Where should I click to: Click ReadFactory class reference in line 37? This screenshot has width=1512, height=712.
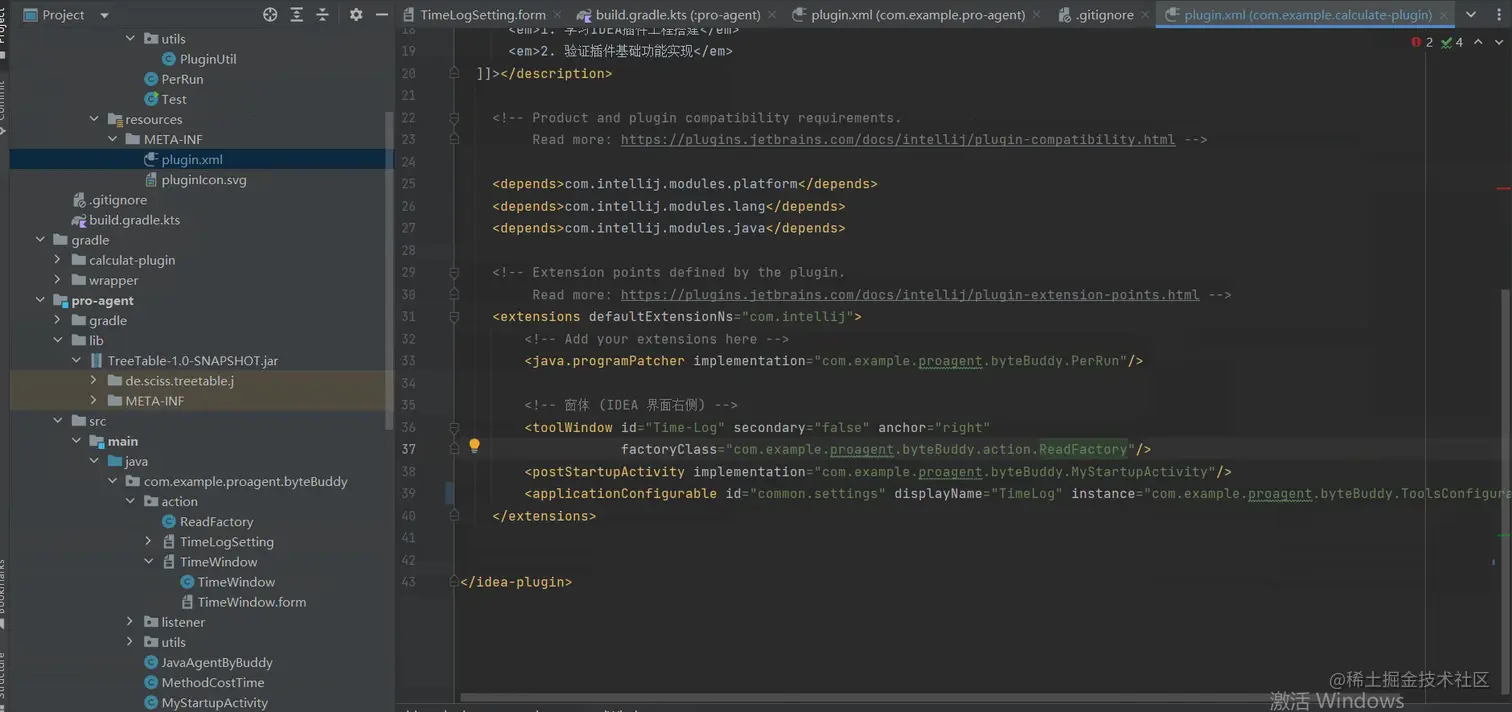point(1083,450)
